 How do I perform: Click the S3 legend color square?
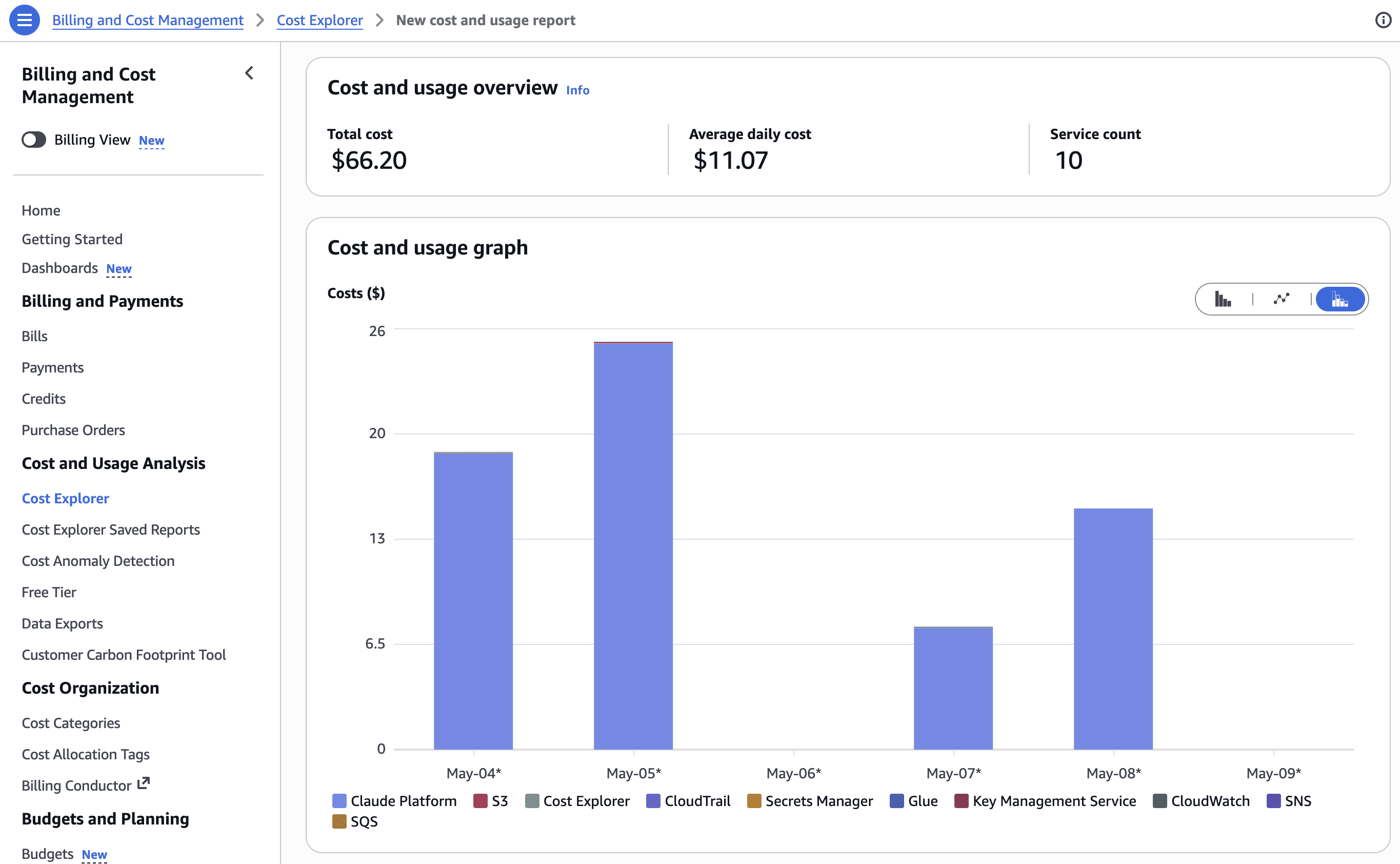481,800
